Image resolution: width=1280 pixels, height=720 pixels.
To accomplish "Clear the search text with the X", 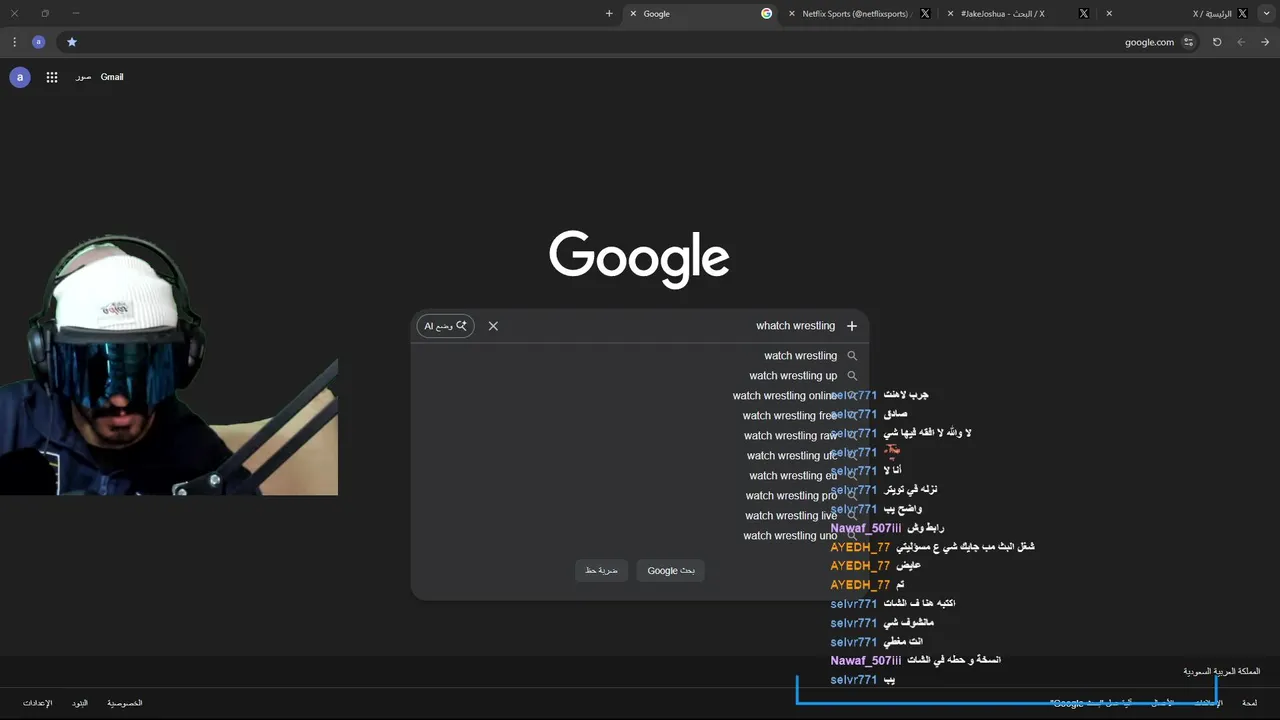I will click(x=493, y=326).
